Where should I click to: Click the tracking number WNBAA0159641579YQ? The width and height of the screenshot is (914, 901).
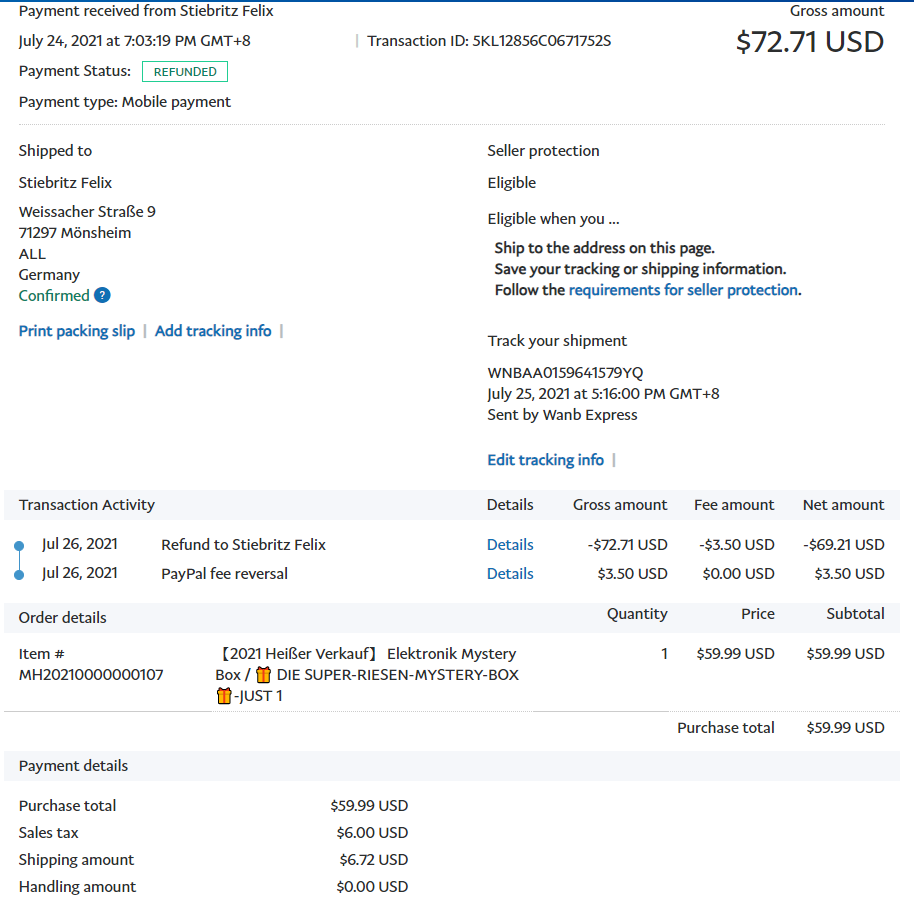(565, 373)
